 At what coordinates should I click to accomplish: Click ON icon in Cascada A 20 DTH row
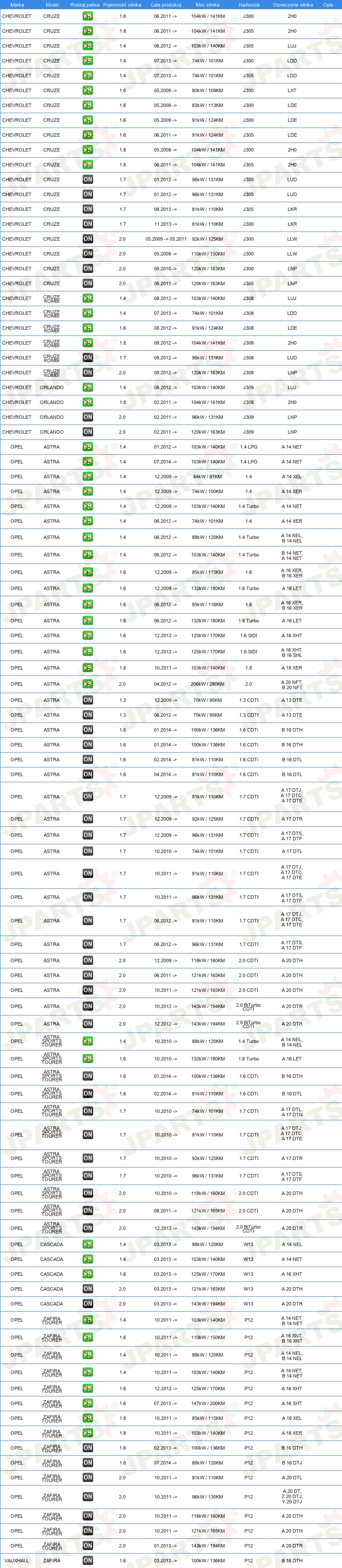pos(88,1288)
